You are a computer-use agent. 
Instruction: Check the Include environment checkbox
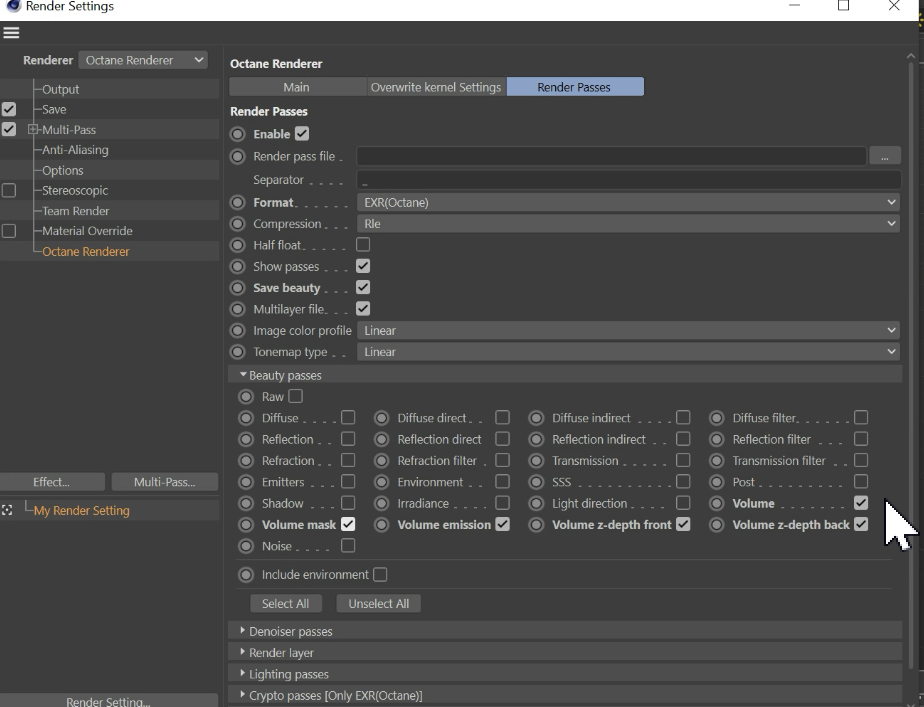coord(380,574)
